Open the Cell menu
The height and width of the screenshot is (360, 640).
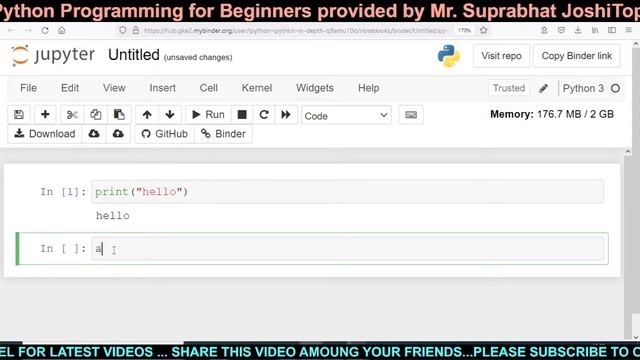pos(208,88)
